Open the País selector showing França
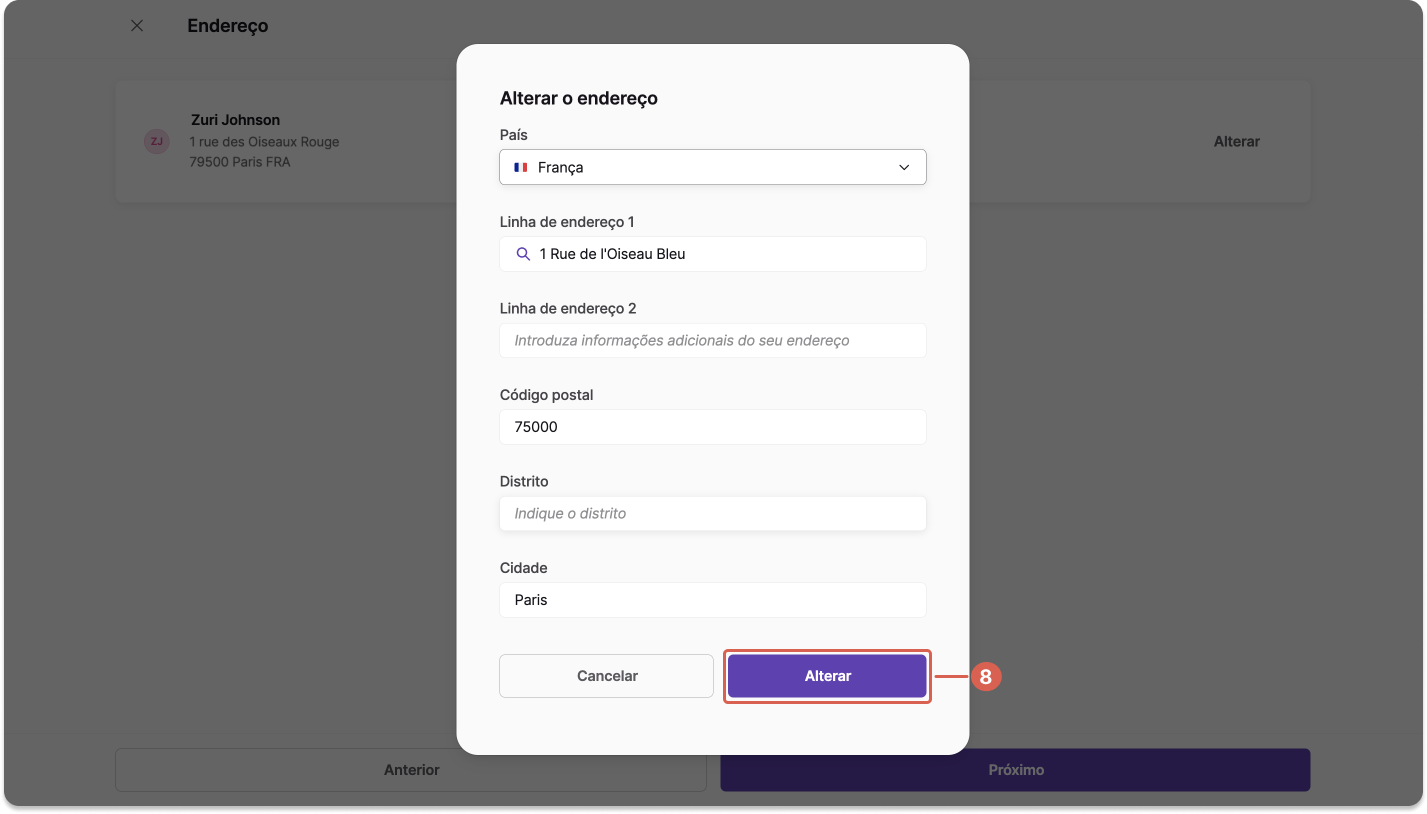The height and width of the screenshot is (814, 1427). click(x=713, y=168)
